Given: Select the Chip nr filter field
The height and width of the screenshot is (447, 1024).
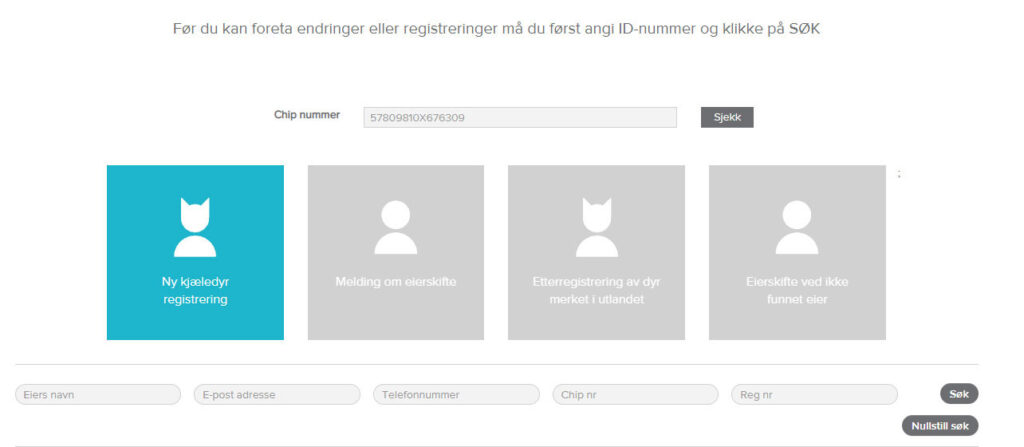Looking at the screenshot, I should [635, 395].
